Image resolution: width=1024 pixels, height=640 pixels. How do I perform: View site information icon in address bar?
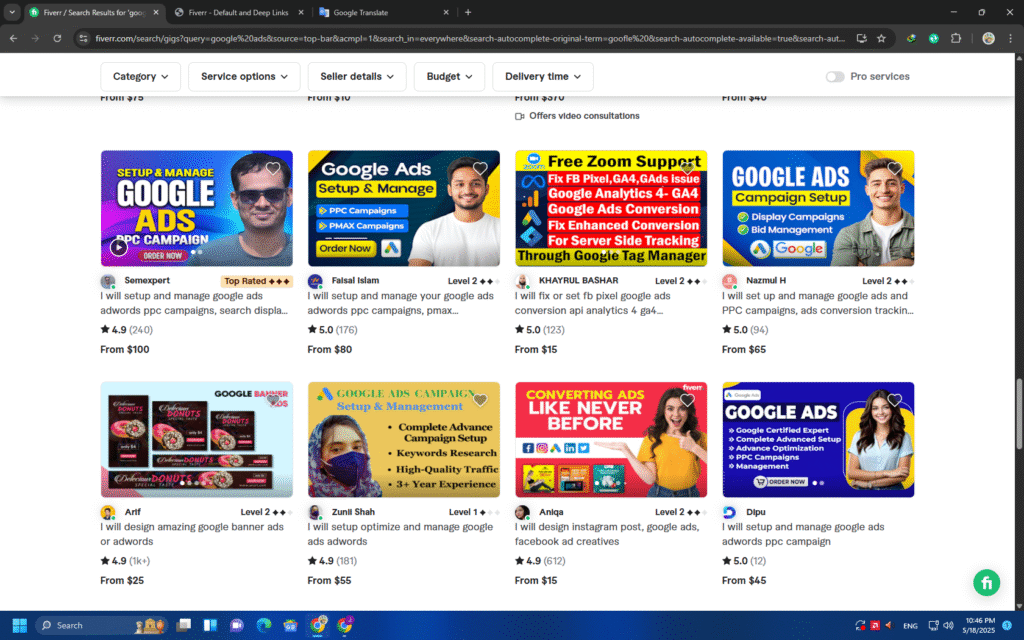pyautogui.click(x=83, y=39)
